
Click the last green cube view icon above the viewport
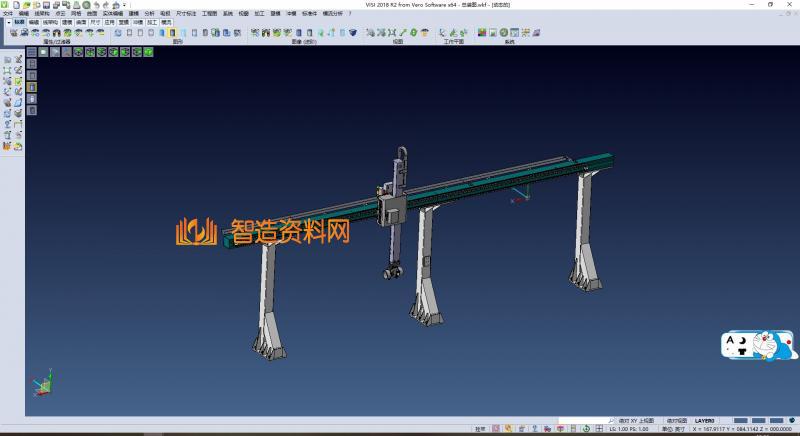148,52
